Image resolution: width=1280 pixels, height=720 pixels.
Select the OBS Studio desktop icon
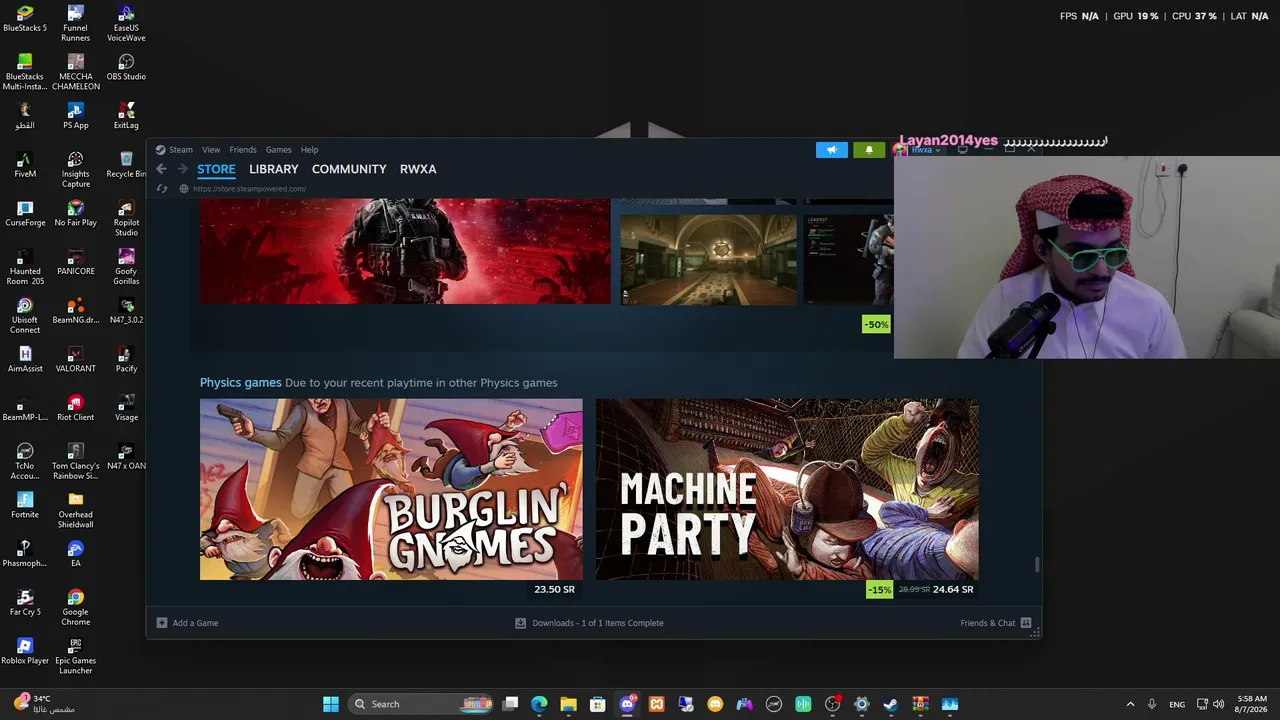pos(126,68)
